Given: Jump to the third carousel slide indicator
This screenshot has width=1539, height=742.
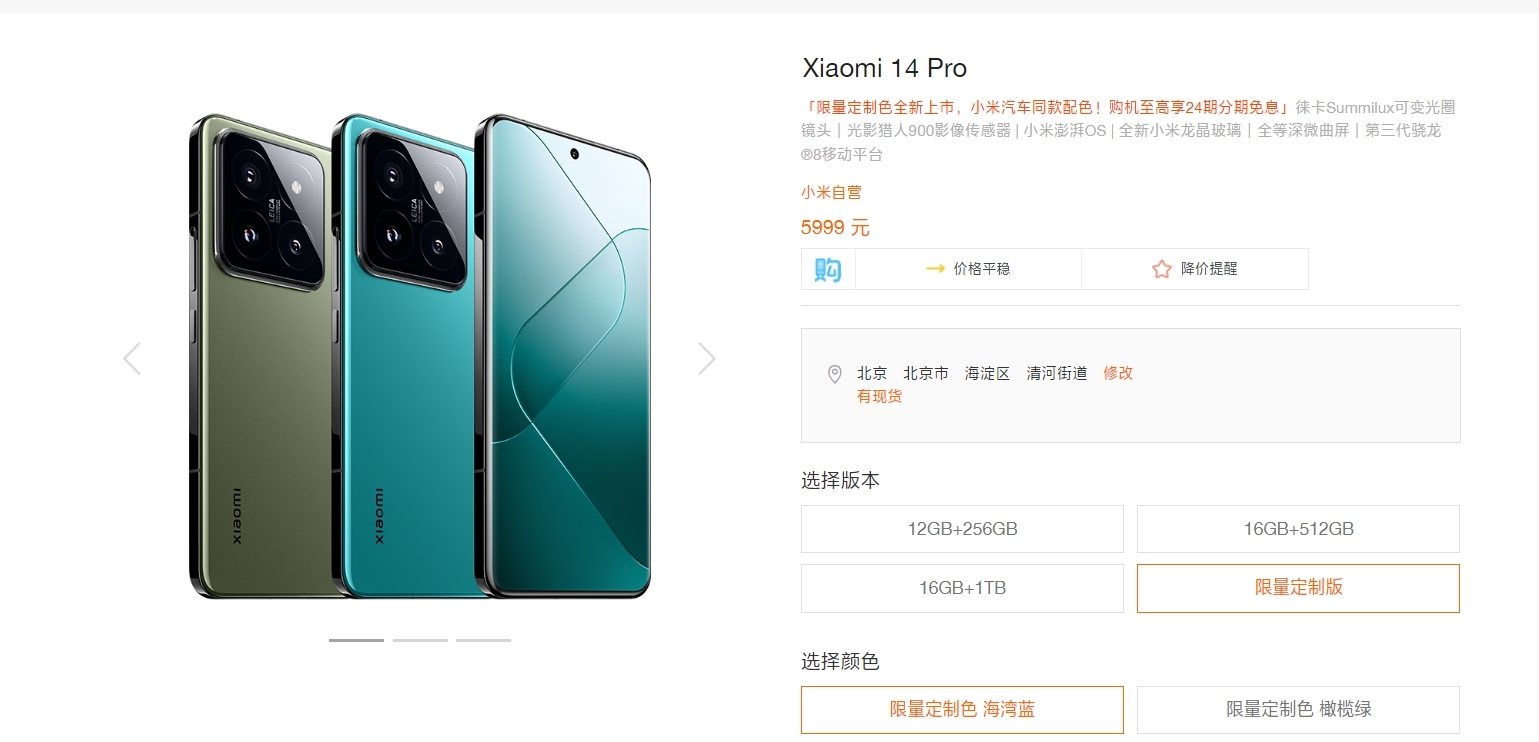Looking at the screenshot, I should pyautogui.click(x=483, y=640).
